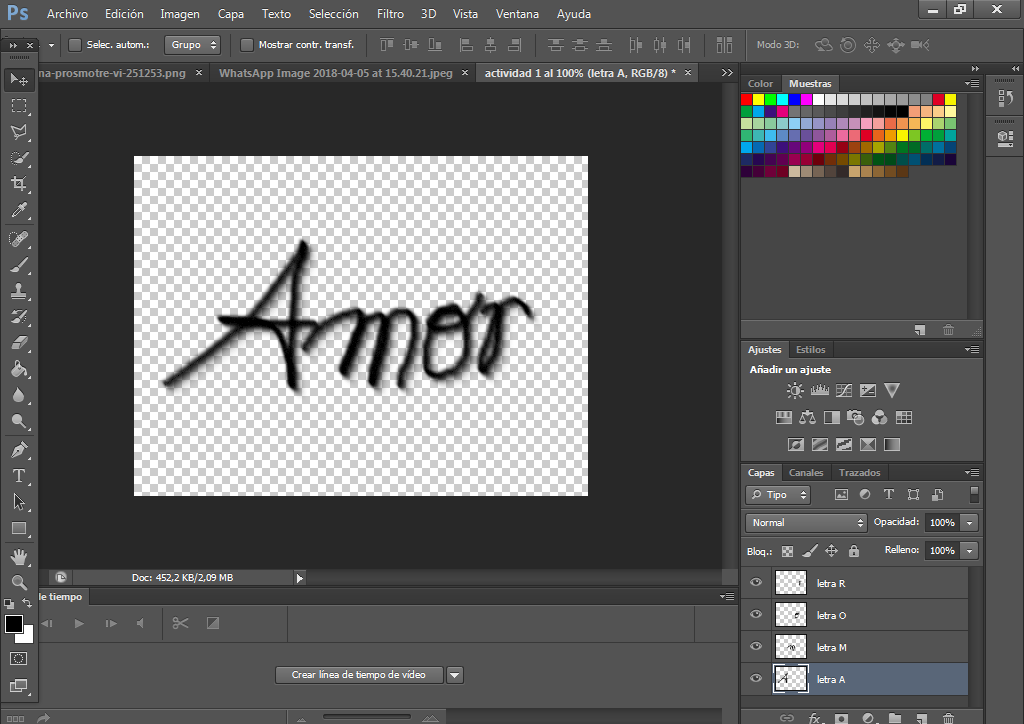Image resolution: width=1024 pixels, height=724 pixels.
Task: Select the Healing Brush tool
Action: 19,239
